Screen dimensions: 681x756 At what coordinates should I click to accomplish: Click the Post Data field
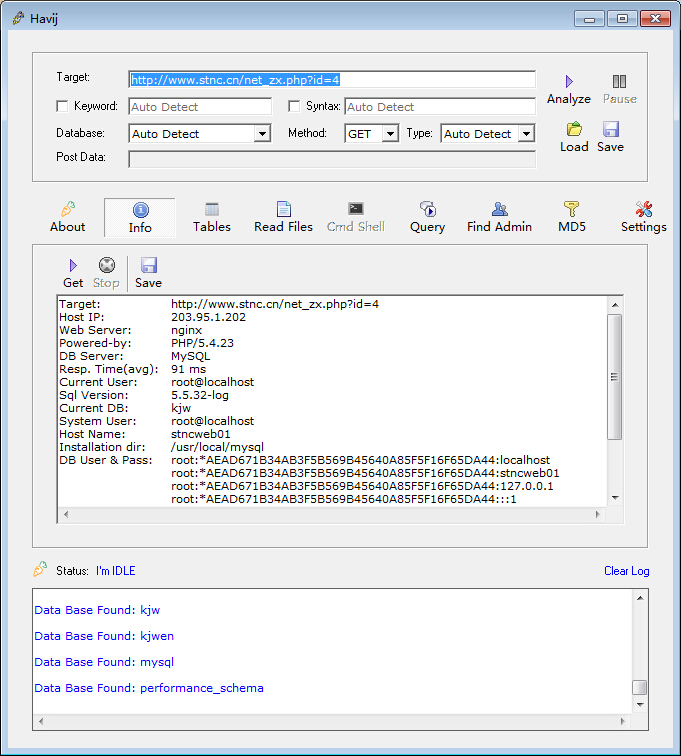coord(332,160)
